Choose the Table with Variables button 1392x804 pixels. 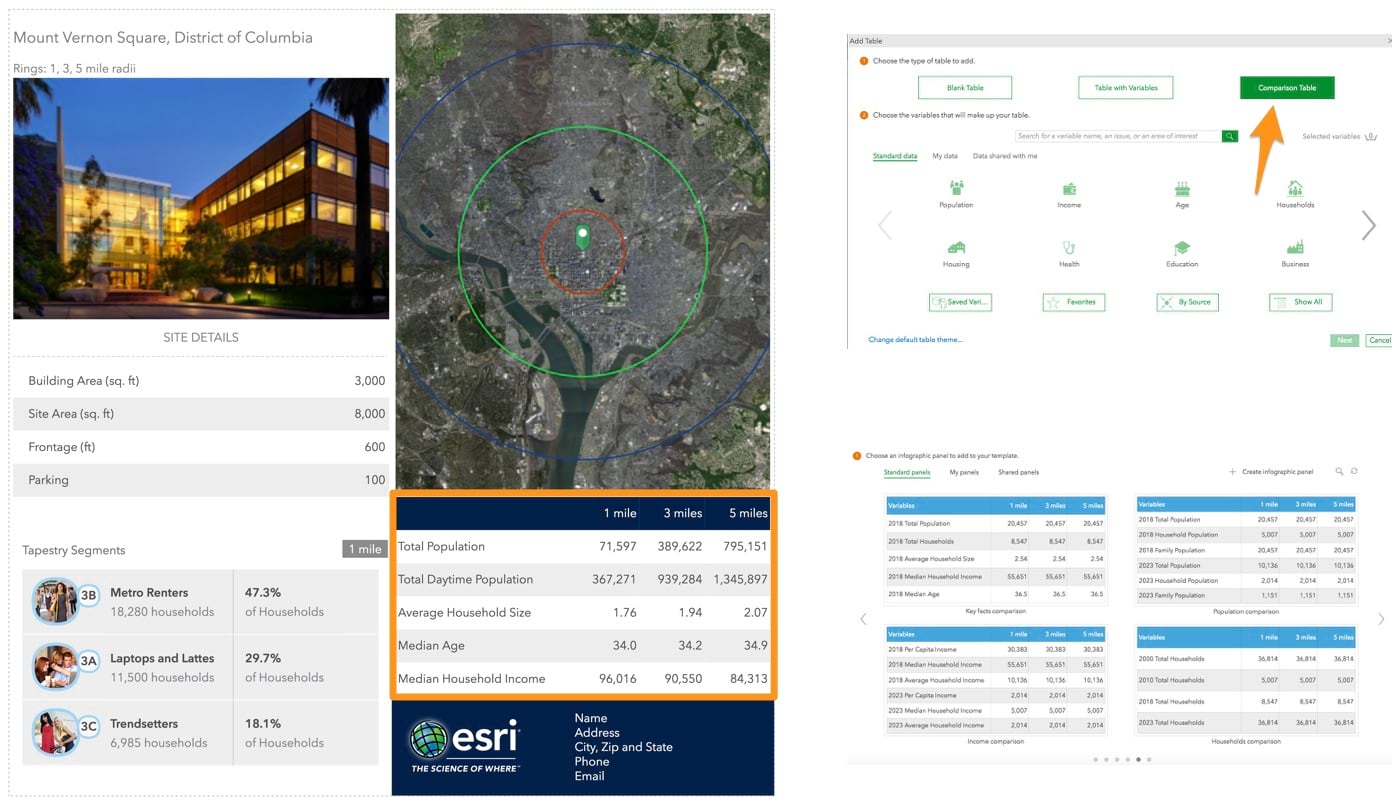[1126, 88]
